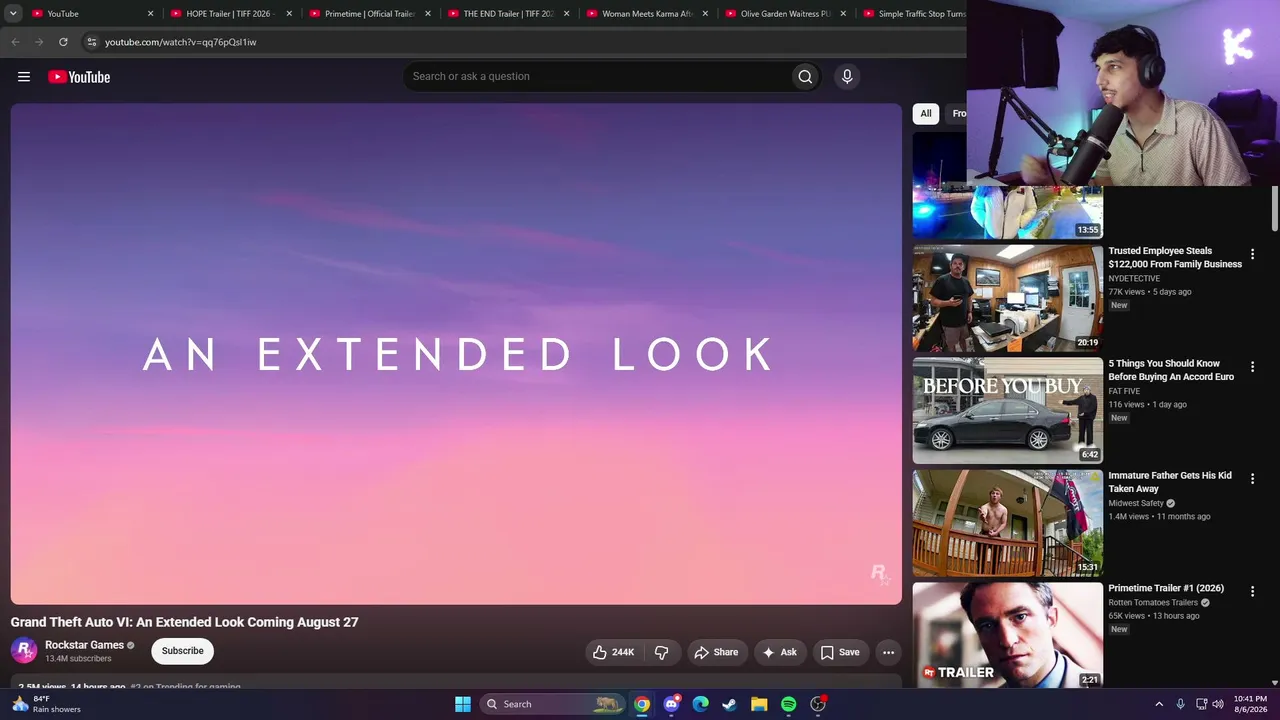Close the Olive Garden Waitress tab
The image size is (1280, 720).
click(843, 14)
